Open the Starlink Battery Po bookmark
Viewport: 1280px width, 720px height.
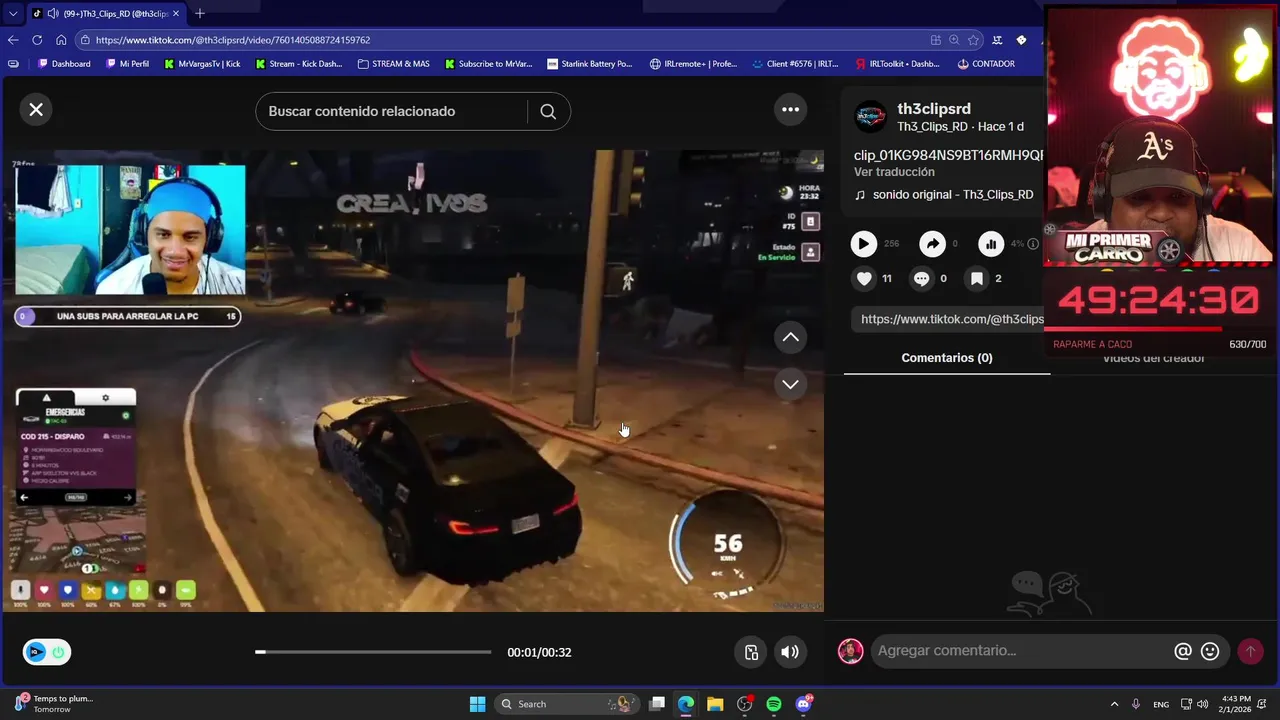point(590,64)
